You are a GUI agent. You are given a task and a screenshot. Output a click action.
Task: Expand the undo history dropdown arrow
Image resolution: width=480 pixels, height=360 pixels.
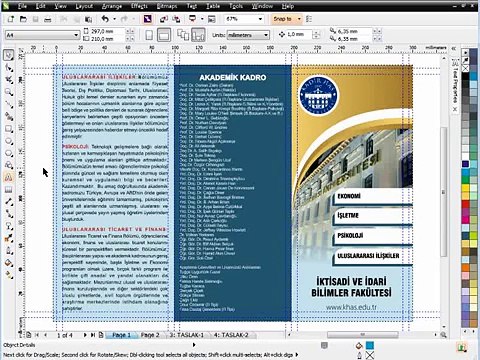(x=115, y=19)
